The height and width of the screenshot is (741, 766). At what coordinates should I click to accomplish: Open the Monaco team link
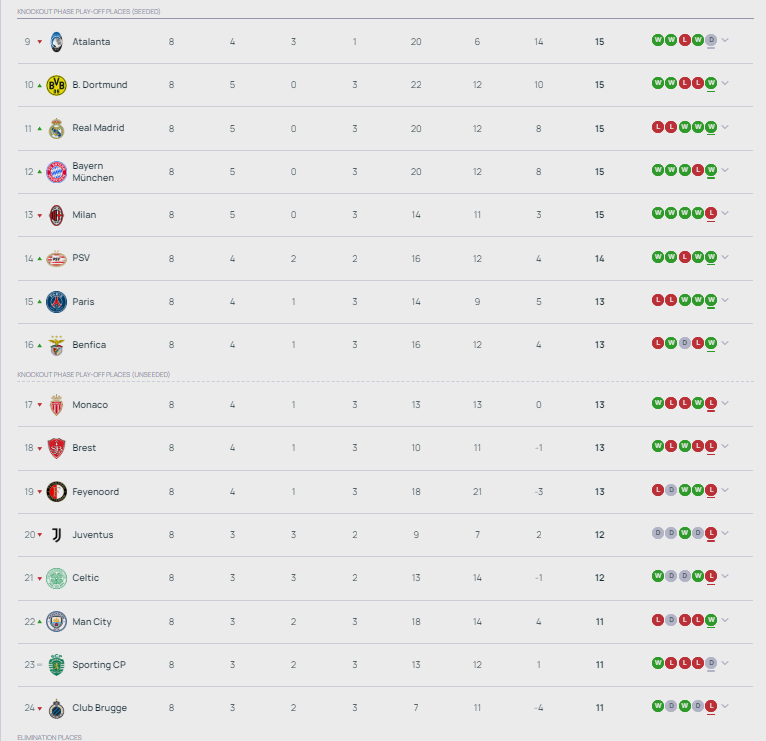click(90, 405)
